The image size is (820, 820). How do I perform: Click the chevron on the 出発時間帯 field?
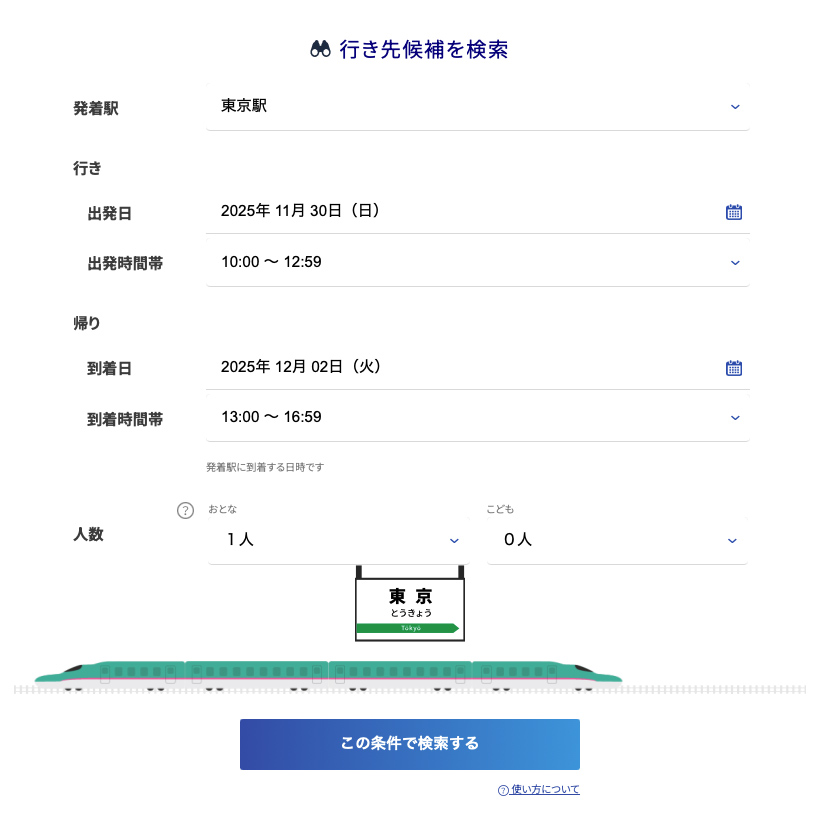pos(735,263)
